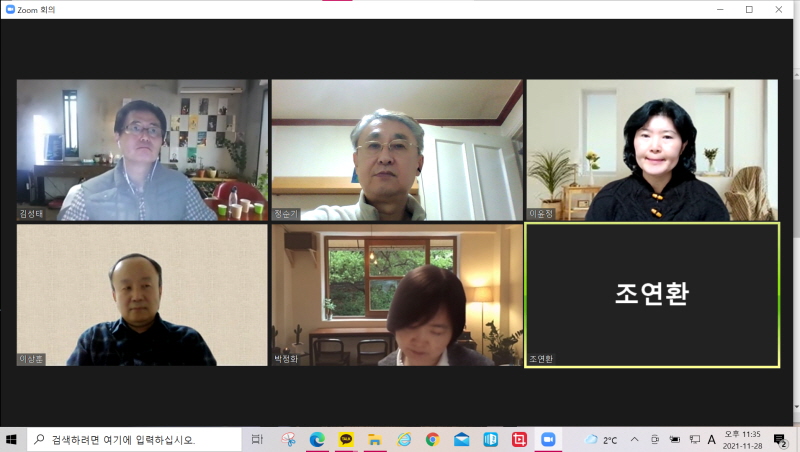
Task: Click the 이윤정 video tile
Action: [652, 150]
